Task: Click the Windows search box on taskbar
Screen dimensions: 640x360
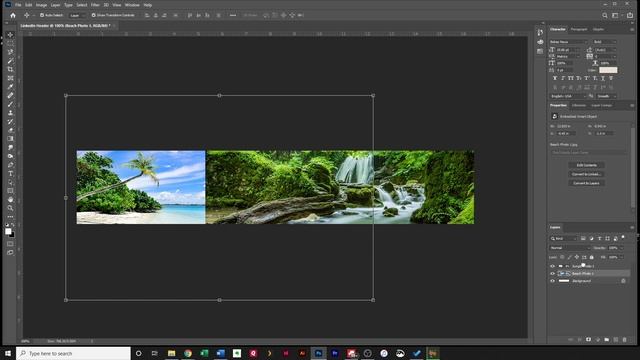Action: click(x=73, y=353)
